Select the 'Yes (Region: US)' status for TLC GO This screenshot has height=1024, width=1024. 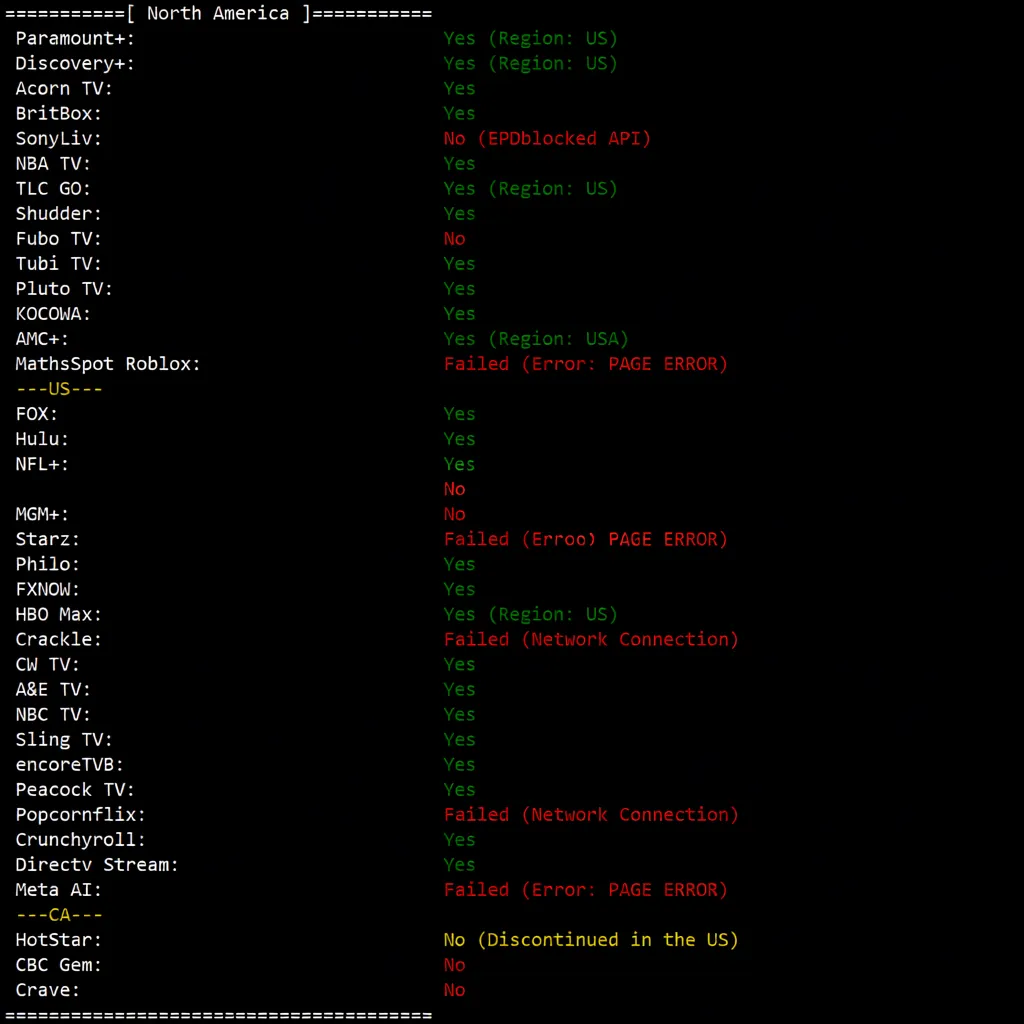(x=530, y=188)
